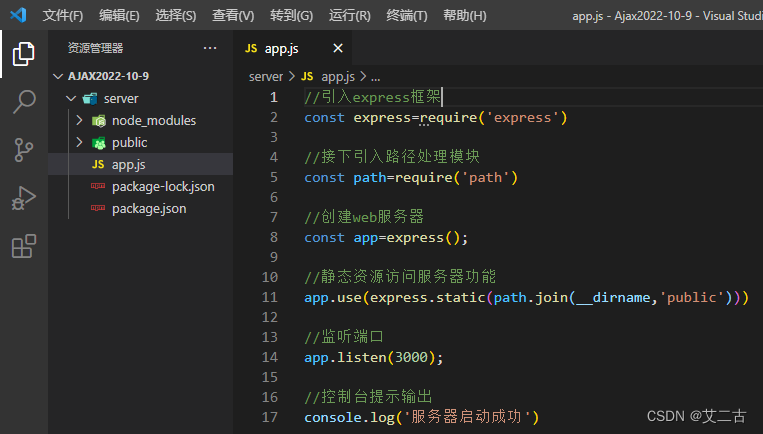Click '服务器启动成功' string on line 17
The width and height of the screenshot is (763, 434).
466,417
